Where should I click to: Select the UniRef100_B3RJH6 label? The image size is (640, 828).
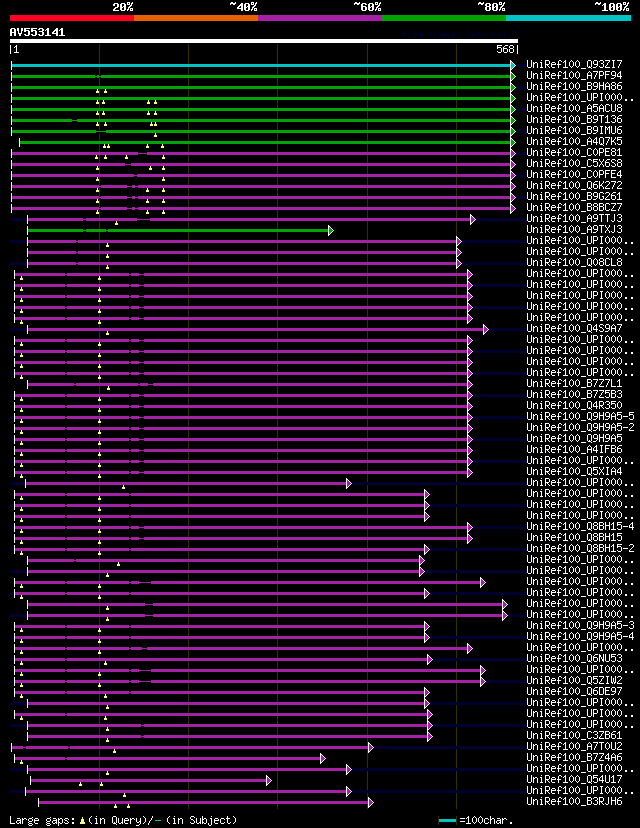(574, 802)
